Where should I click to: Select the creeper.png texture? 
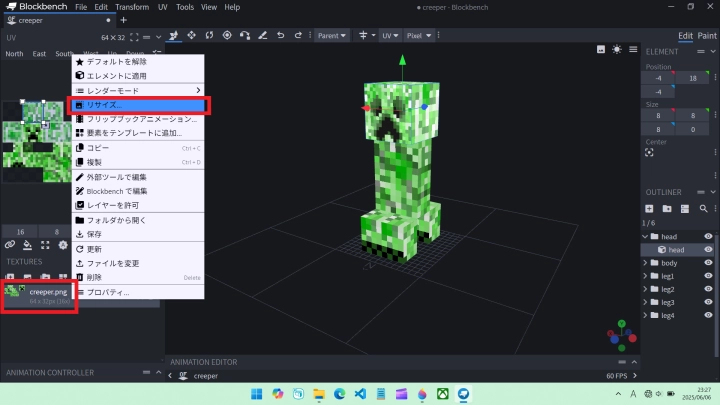click(40, 294)
